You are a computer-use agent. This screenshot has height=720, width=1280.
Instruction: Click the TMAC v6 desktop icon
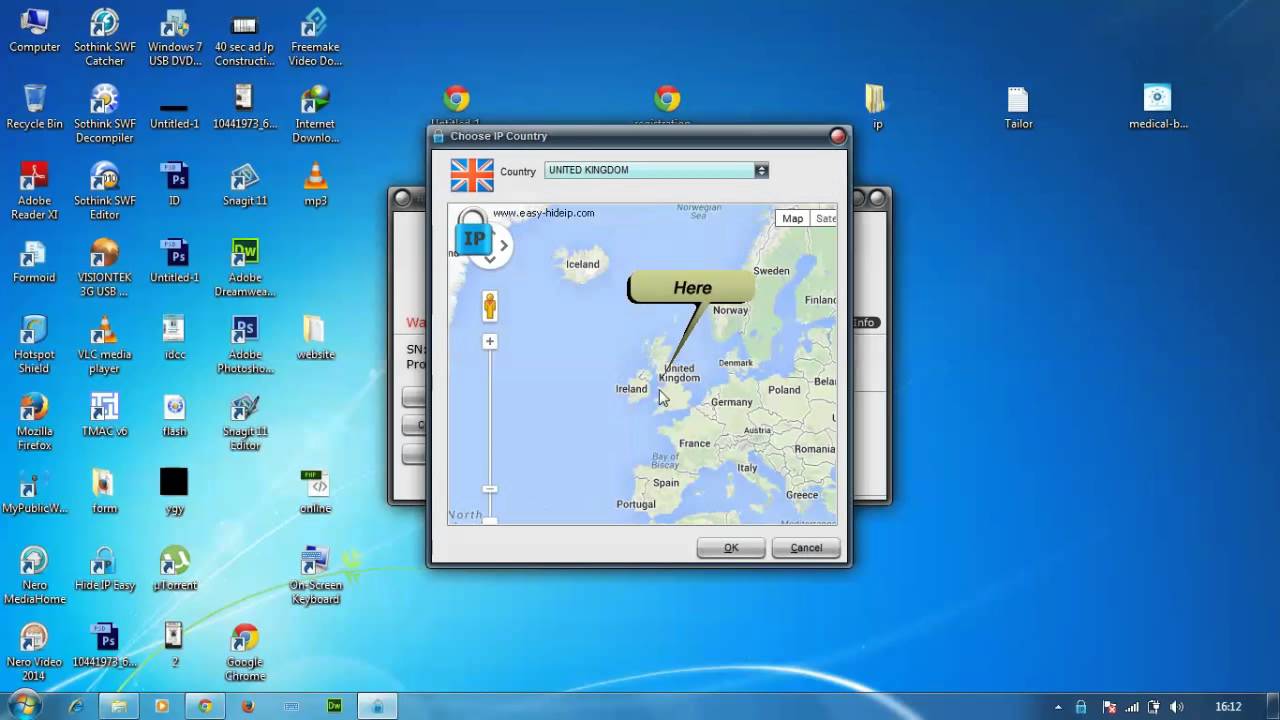coord(105,415)
